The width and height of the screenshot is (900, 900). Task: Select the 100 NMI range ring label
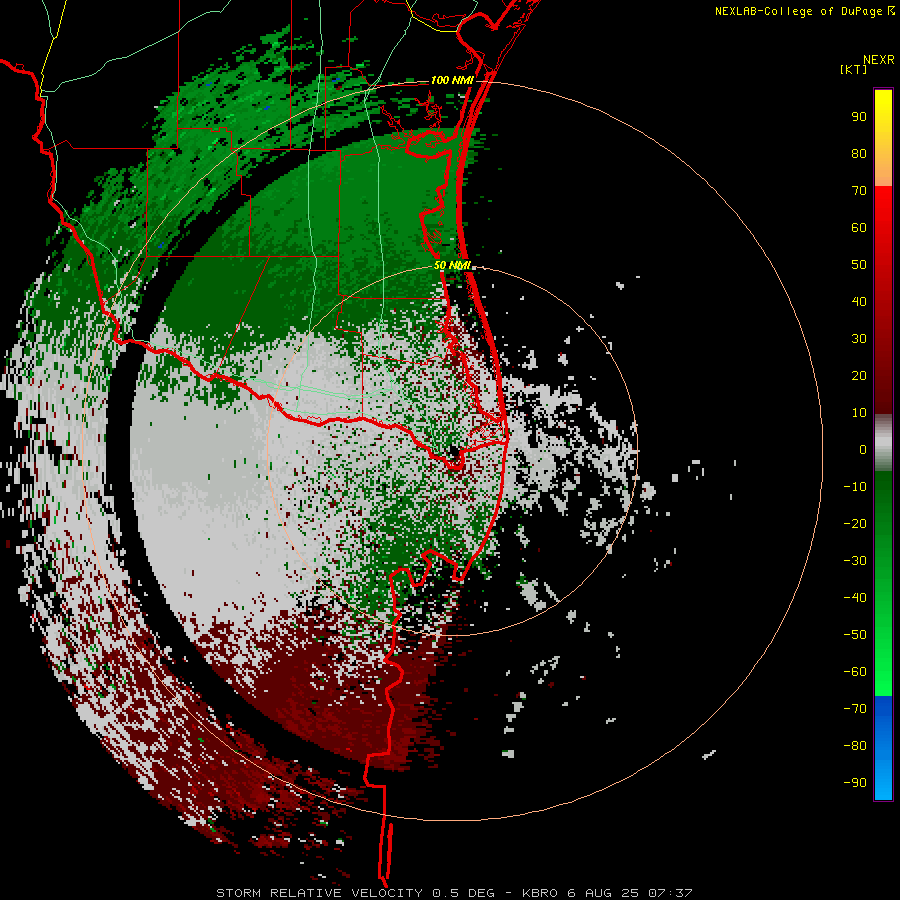tap(452, 80)
